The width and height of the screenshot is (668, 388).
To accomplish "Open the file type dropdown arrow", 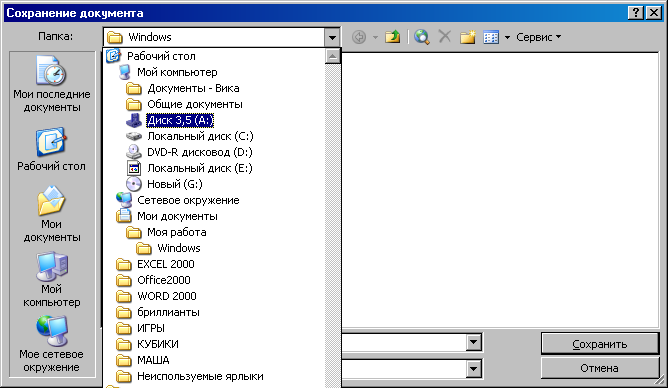I will 474,369.
